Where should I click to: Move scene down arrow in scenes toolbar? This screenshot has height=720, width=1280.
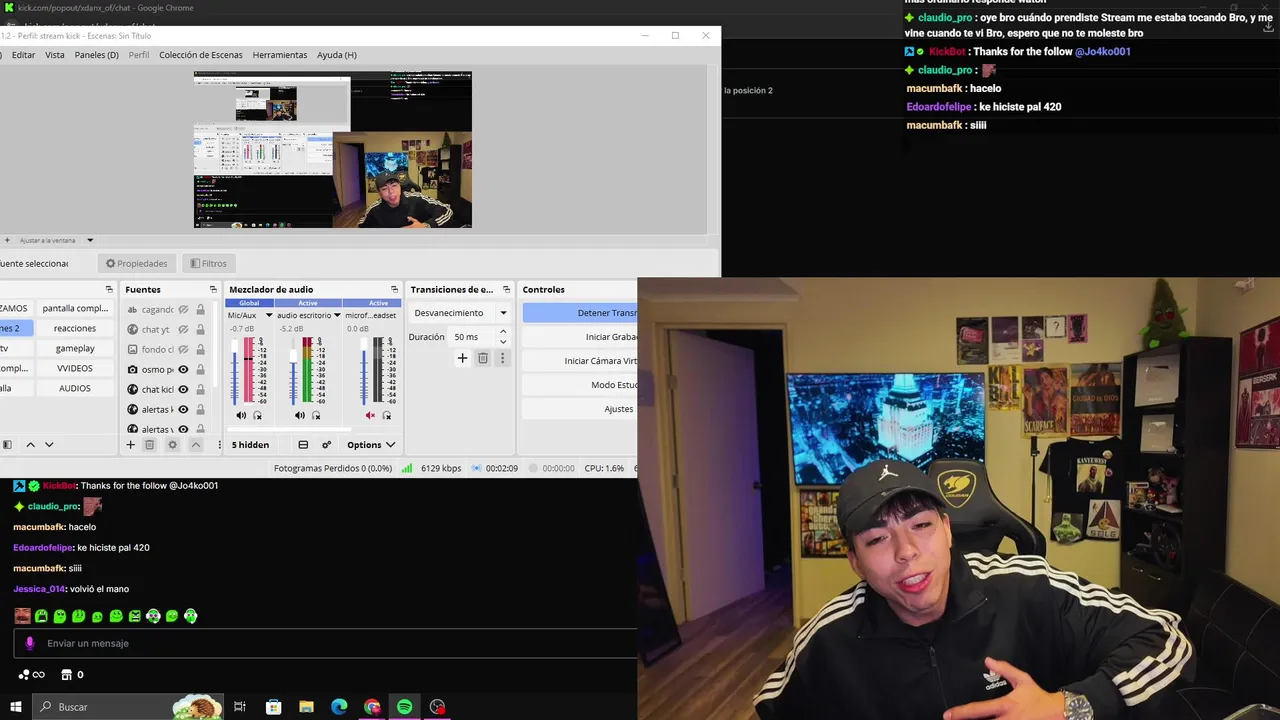[49, 445]
